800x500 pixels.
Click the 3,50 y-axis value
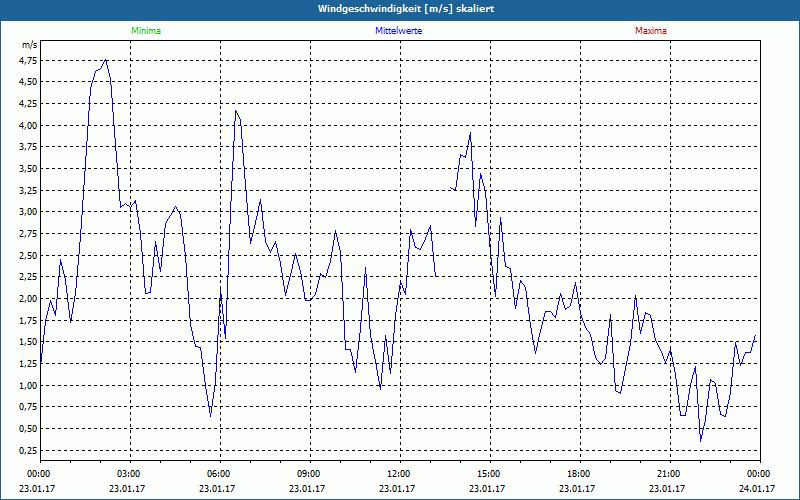28,169
